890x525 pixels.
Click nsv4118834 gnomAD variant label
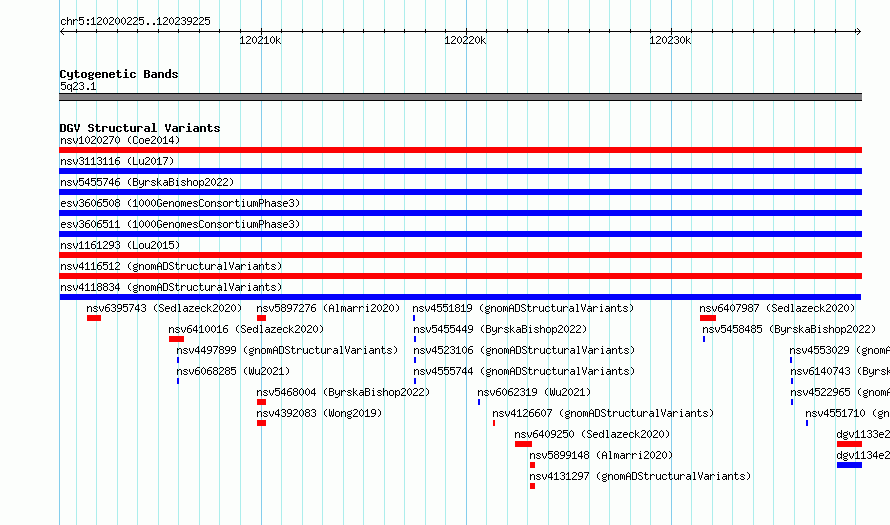pyautogui.click(x=171, y=287)
